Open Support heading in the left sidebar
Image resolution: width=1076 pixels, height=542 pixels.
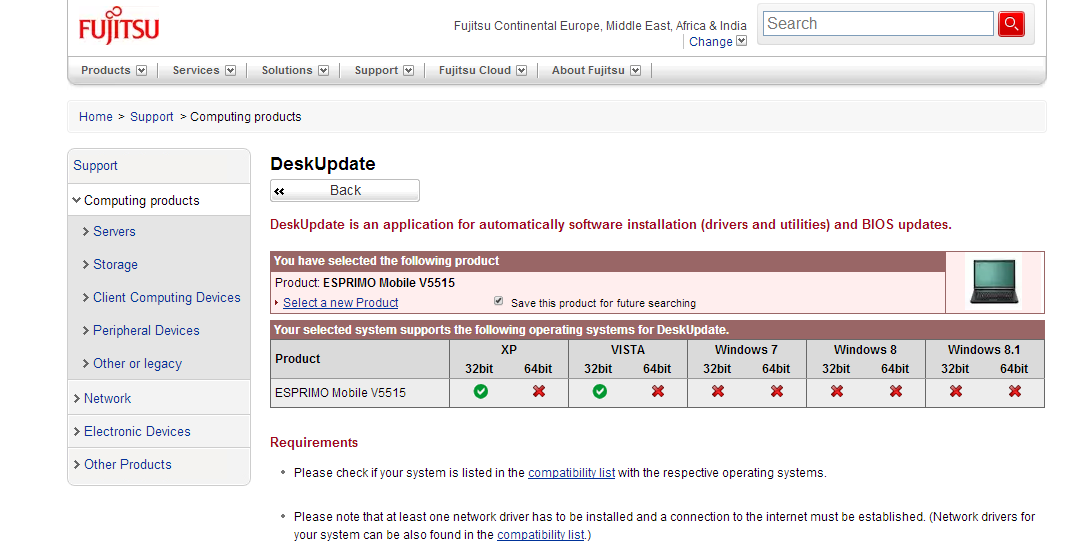[x=95, y=165]
